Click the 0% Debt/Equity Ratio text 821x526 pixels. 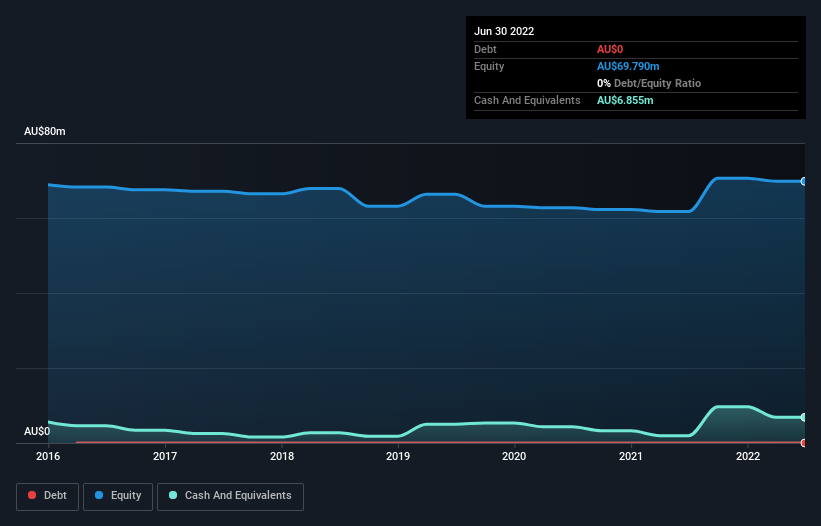pyautogui.click(x=649, y=83)
